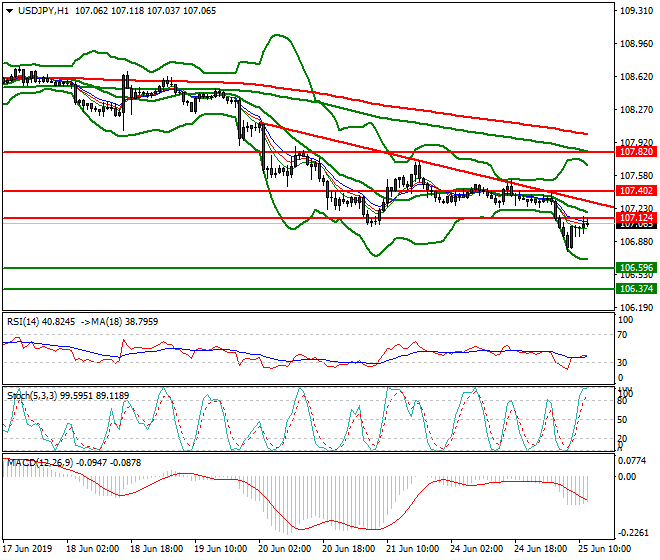Click the 20 Jun 02:00 time axis label
This screenshot has height=560, width=660.
pyautogui.click(x=285, y=549)
